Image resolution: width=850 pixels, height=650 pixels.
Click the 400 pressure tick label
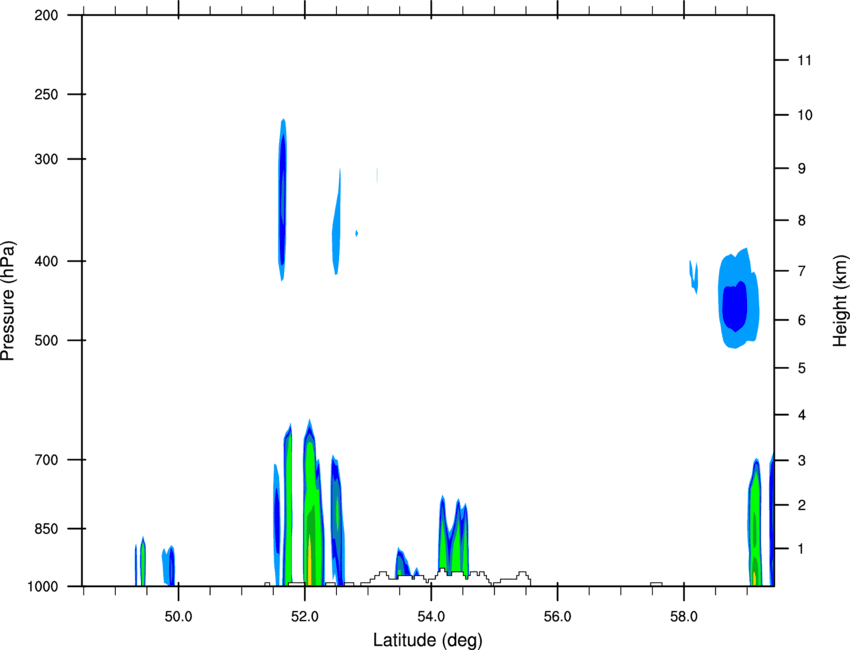[46, 261]
